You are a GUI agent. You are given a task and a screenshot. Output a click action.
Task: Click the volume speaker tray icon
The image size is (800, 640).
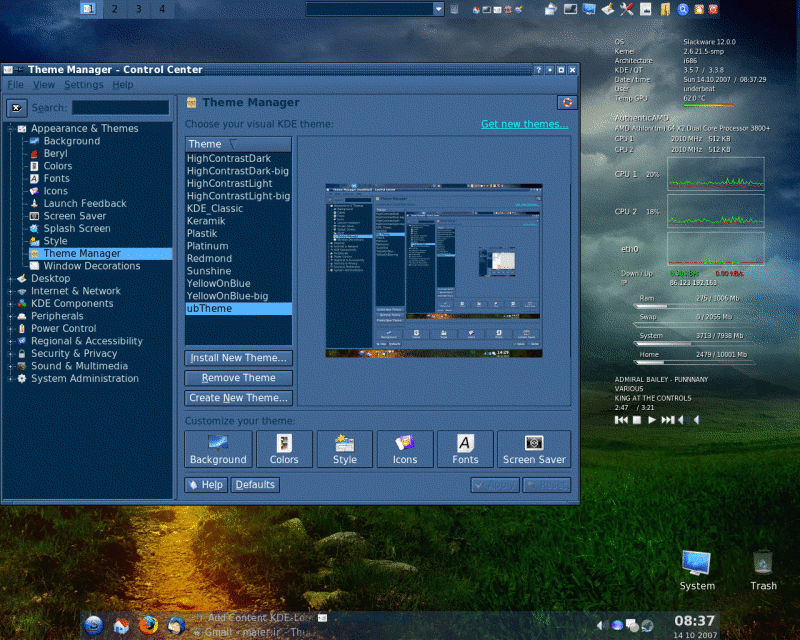point(601,625)
